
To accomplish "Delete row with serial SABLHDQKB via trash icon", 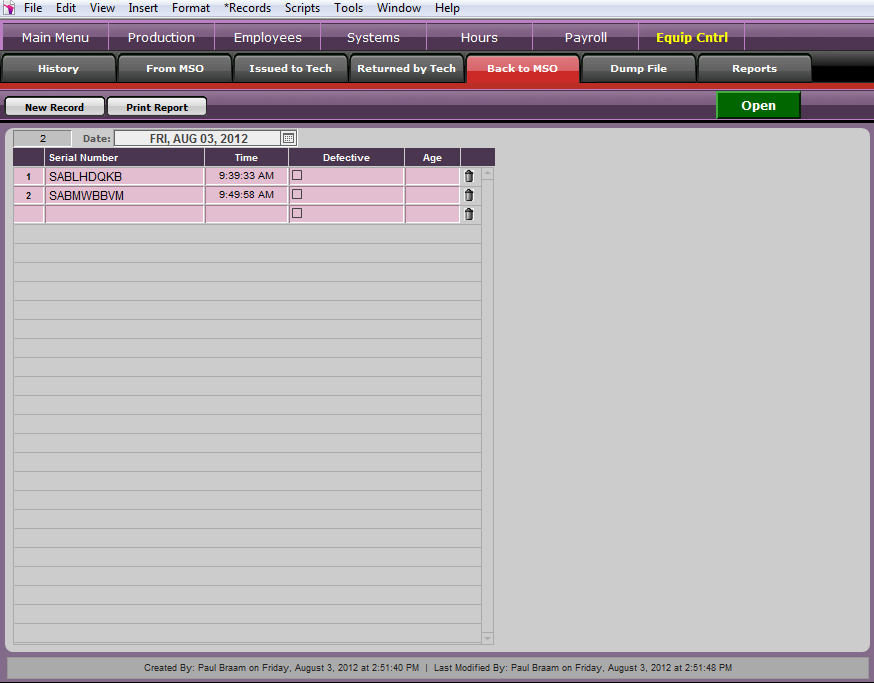I will (469, 176).
